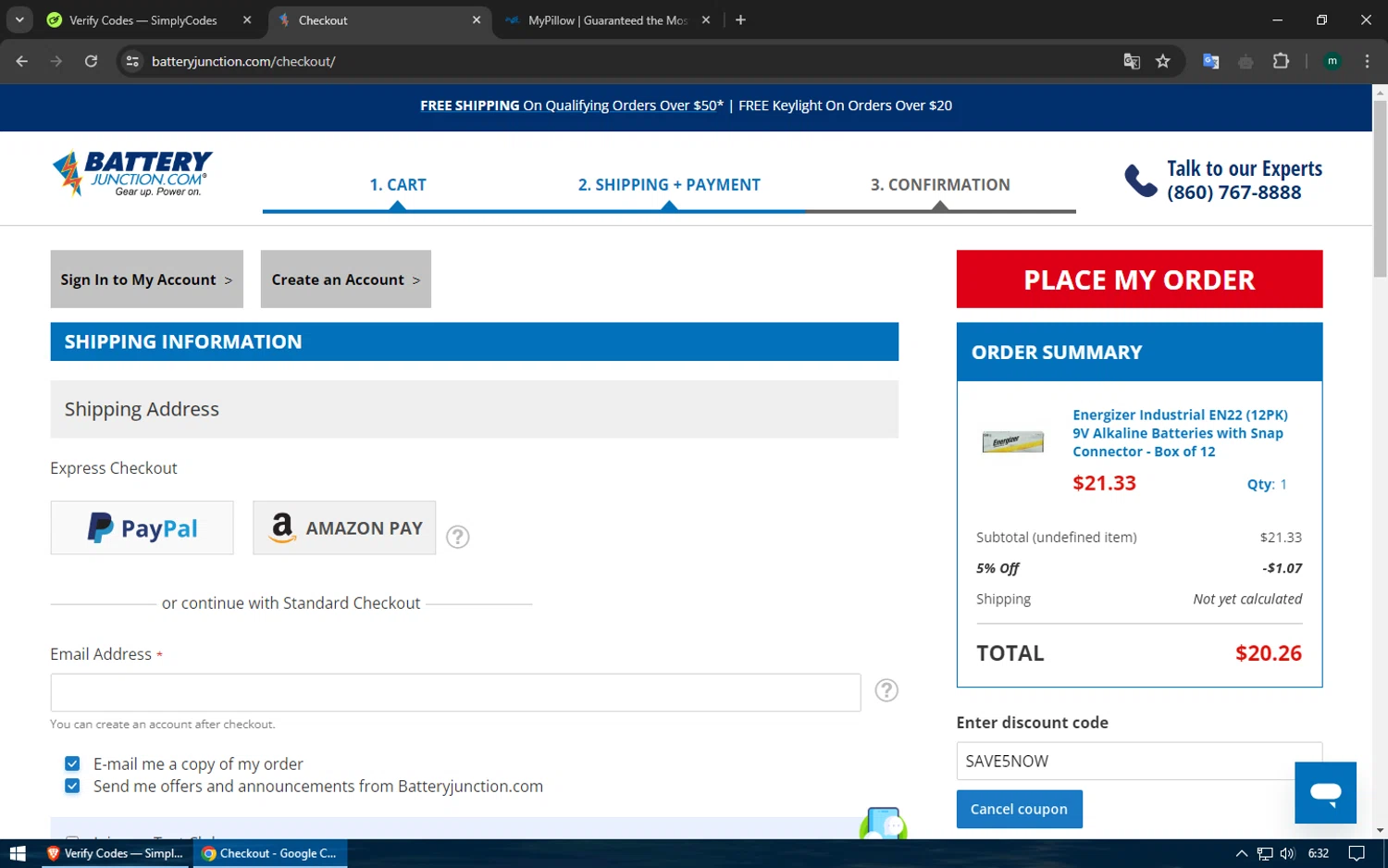Reload the checkout page

[91, 61]
